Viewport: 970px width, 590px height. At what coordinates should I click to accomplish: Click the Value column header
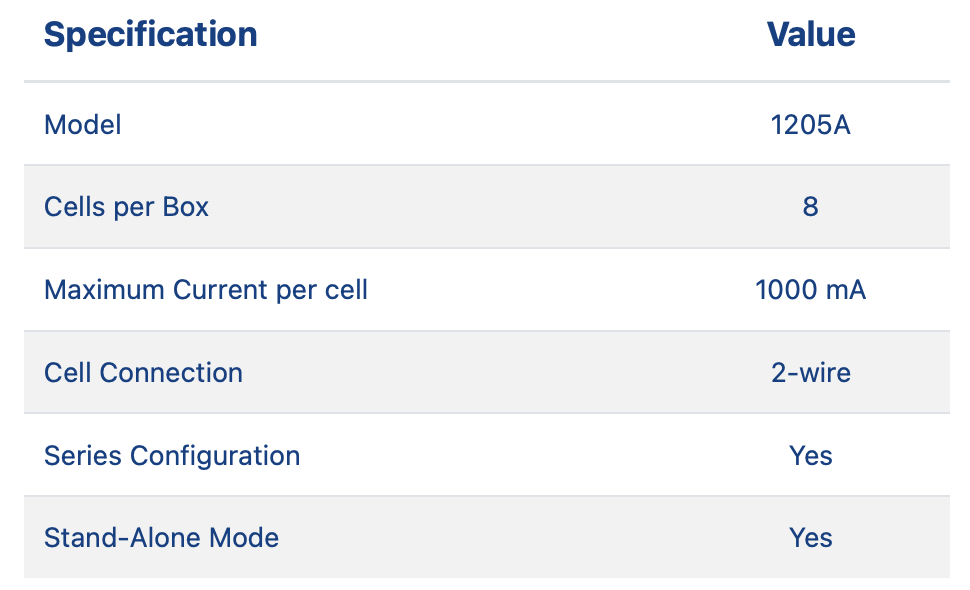tap(810, 35)
